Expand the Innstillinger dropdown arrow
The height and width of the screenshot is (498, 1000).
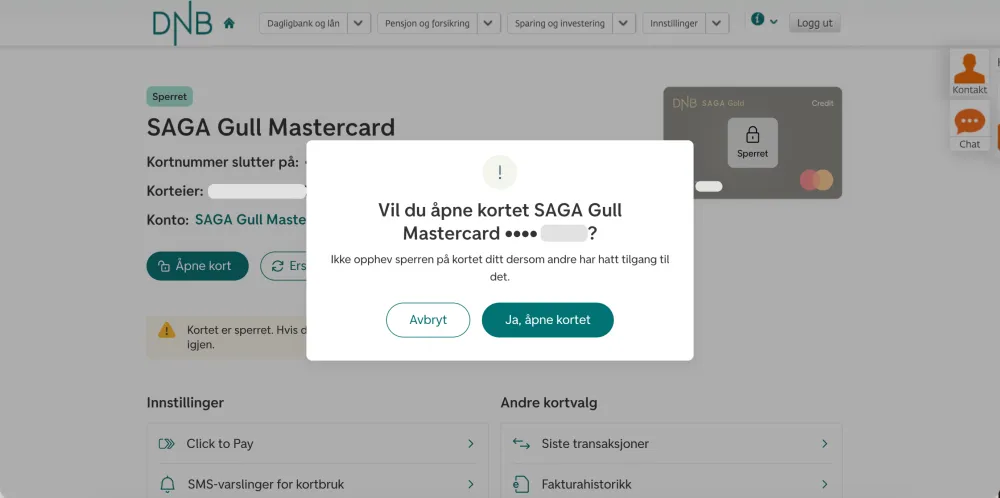tap(717, 23)
